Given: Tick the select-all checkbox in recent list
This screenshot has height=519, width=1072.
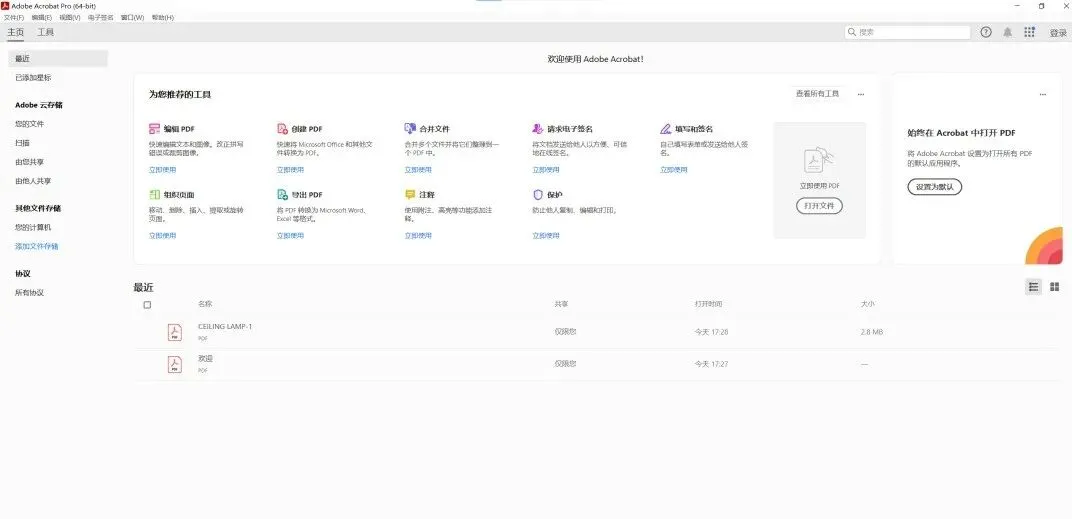Looking at the screenshot, I should pyautogui.click(x=147, y=305).
